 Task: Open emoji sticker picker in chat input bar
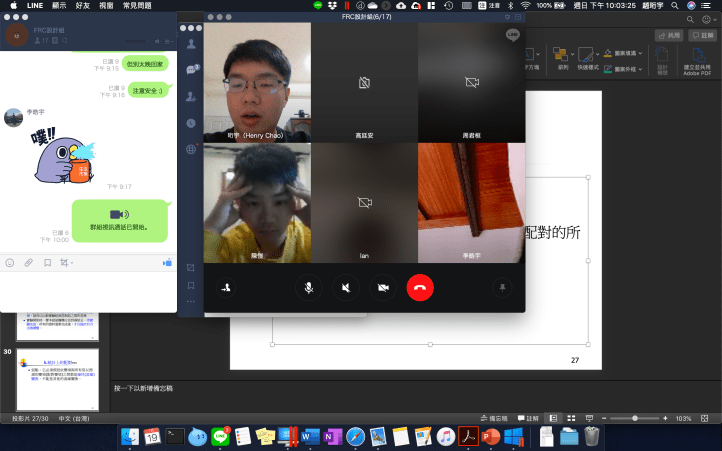10,263
